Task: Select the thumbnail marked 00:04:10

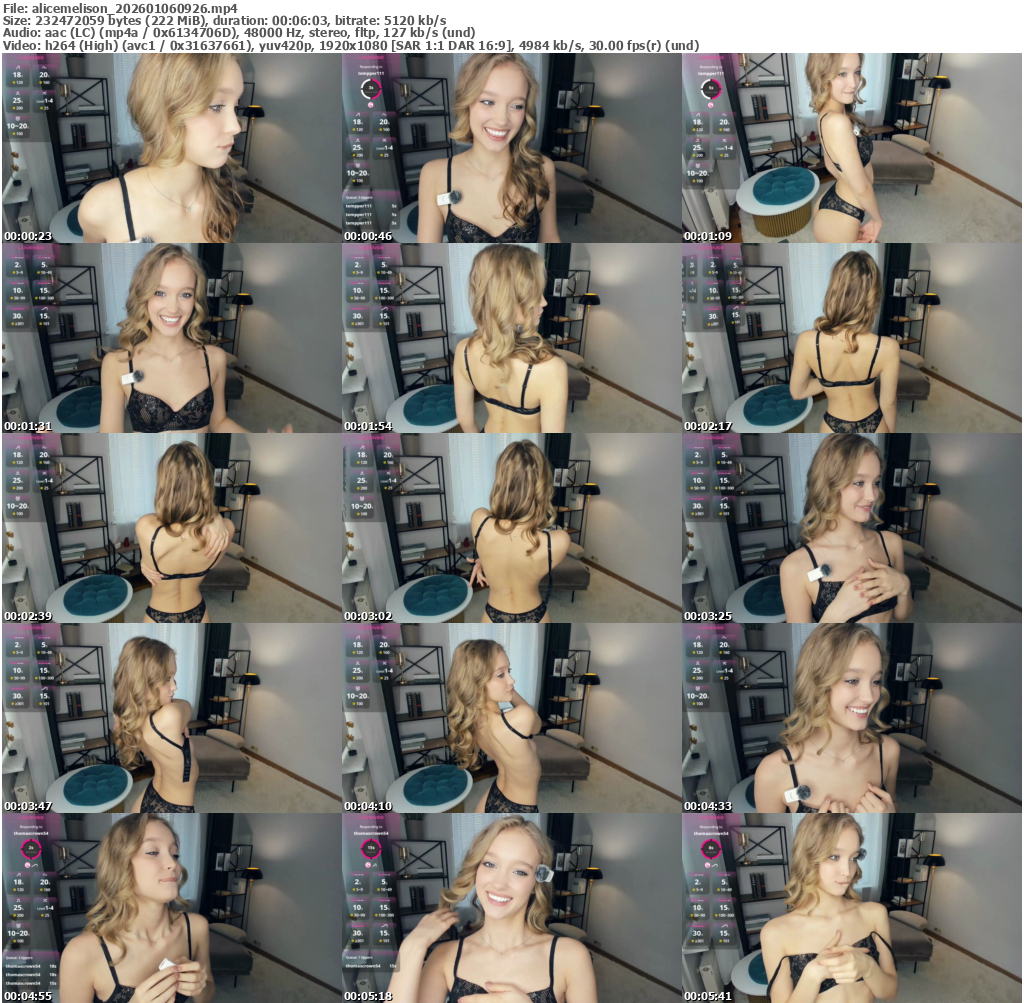Action: click(x=511, y=718)
